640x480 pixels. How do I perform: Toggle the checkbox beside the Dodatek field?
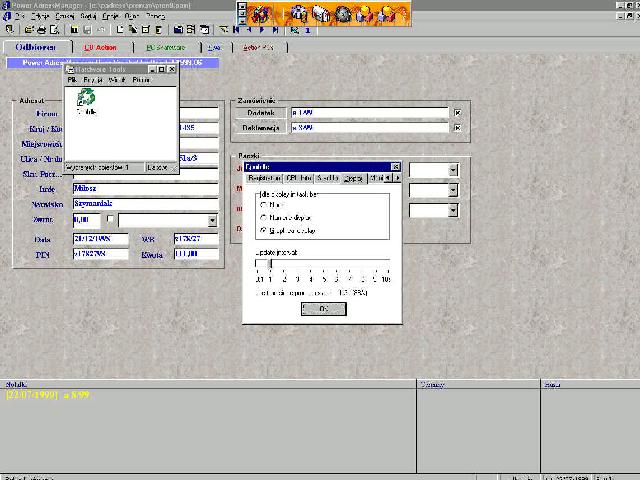[457, 113]
